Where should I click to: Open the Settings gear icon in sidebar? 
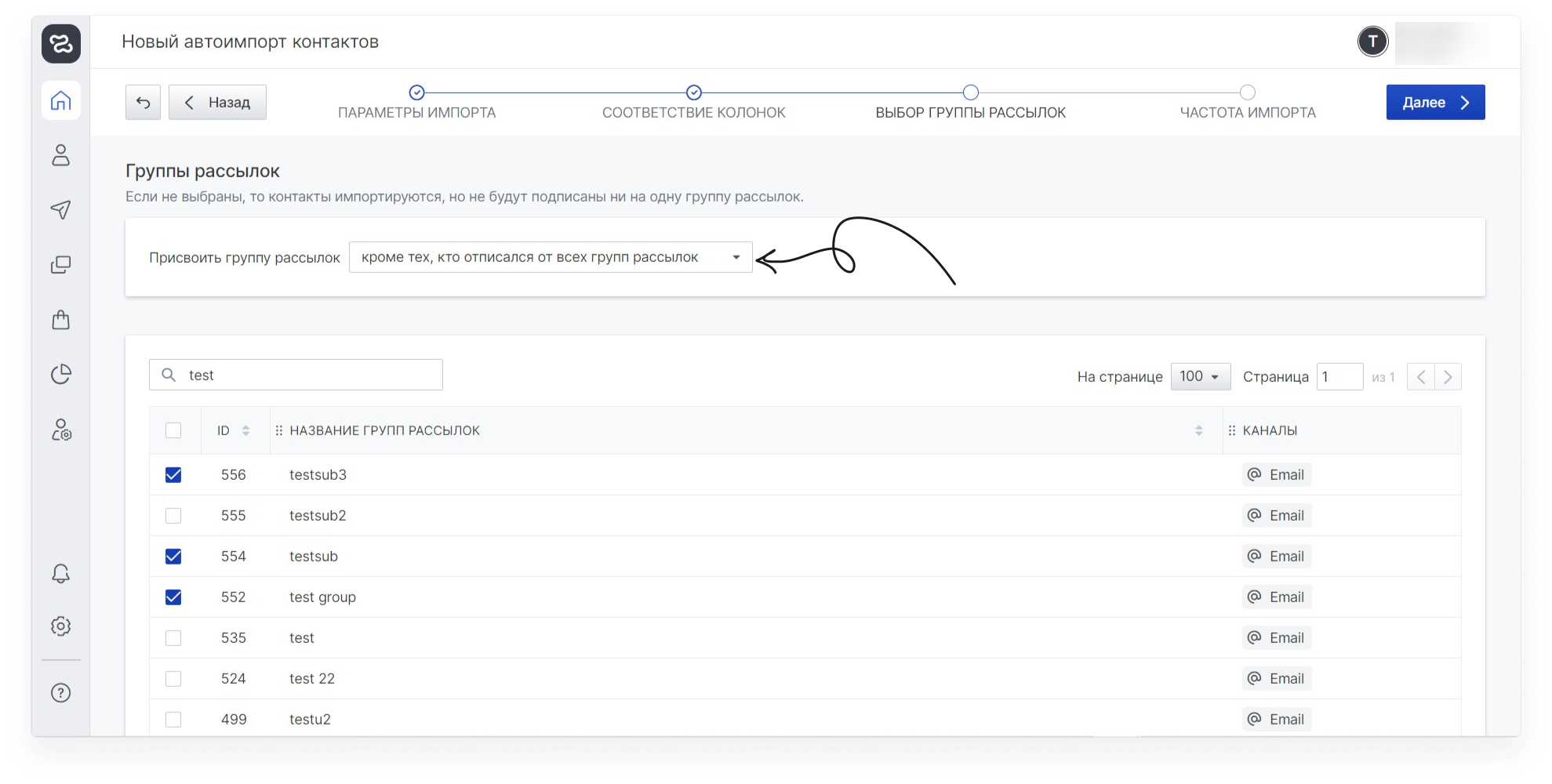[x=61, y=626]
